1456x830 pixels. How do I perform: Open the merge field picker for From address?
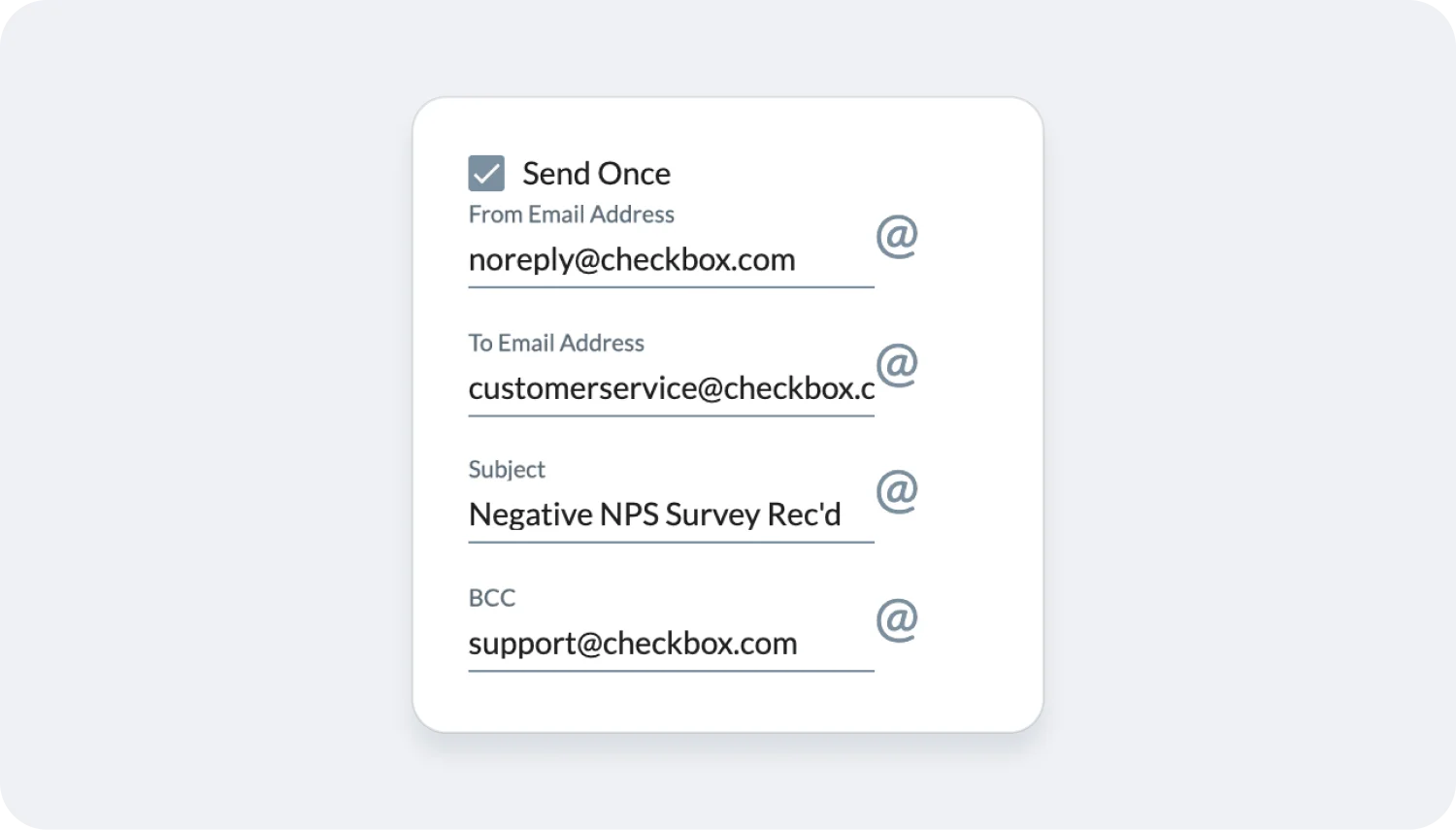pyautogui.click(x=897, y=238)
